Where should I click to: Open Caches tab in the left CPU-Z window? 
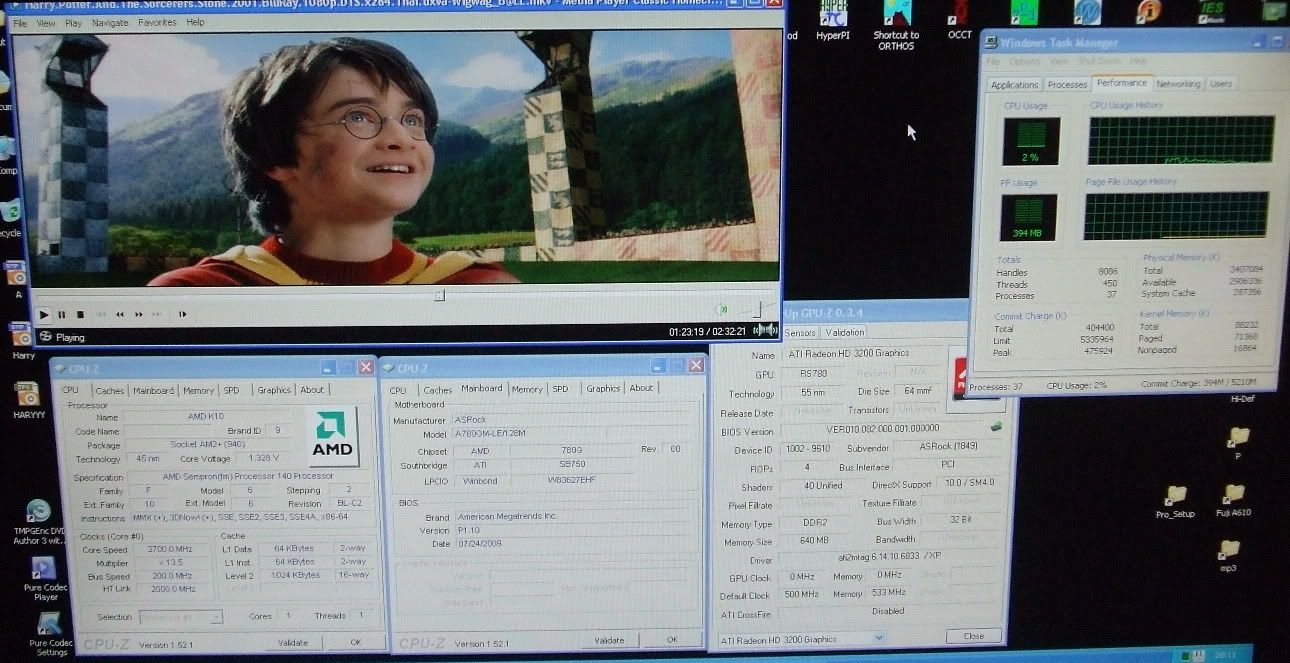[110, 390]
